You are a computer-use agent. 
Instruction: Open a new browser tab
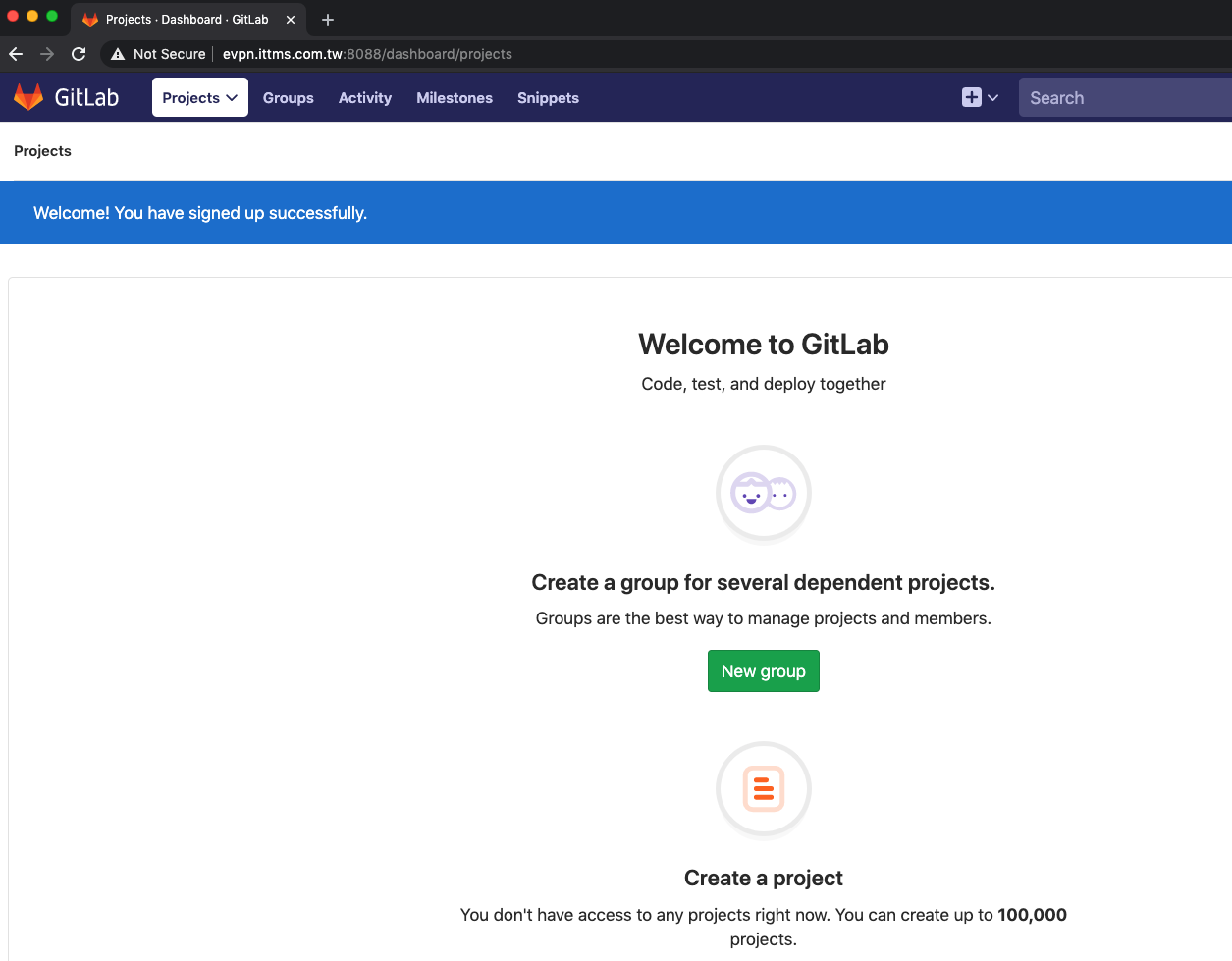[328, 20]
